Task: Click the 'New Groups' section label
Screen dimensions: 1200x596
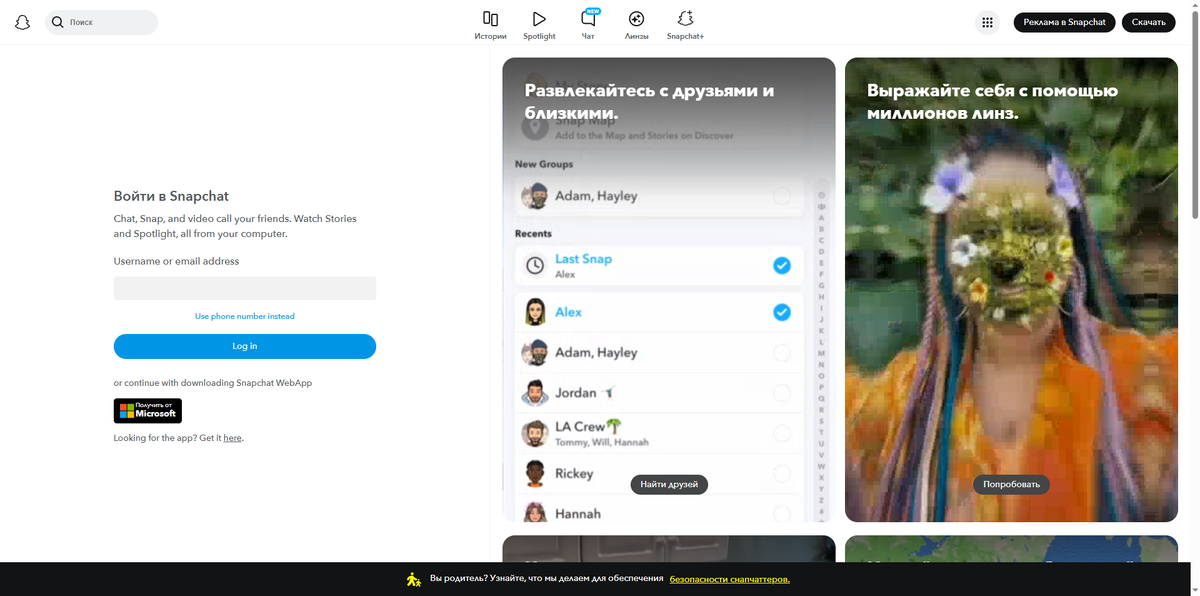Action: [x=544, y=164]
